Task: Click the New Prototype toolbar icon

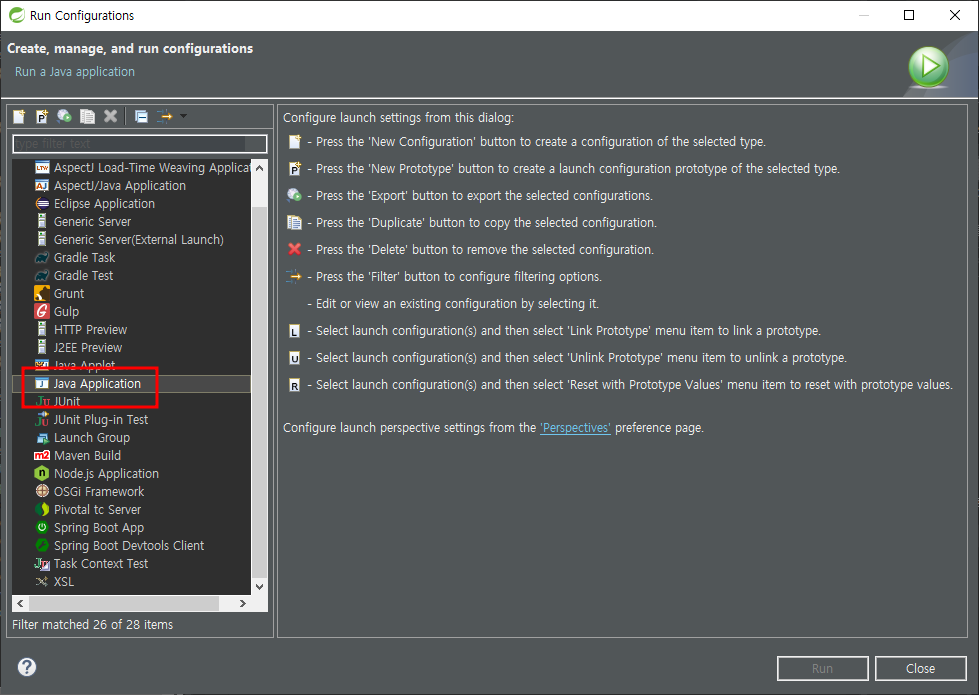Action: [x=42, y=116]
